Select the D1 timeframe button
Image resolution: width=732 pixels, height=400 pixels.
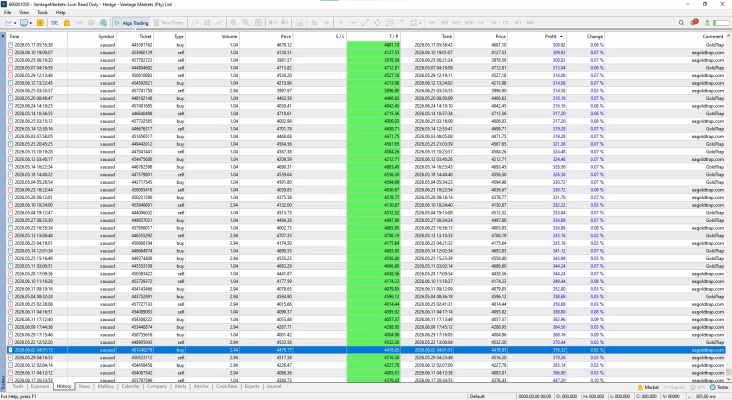click(x=506, y=22)
